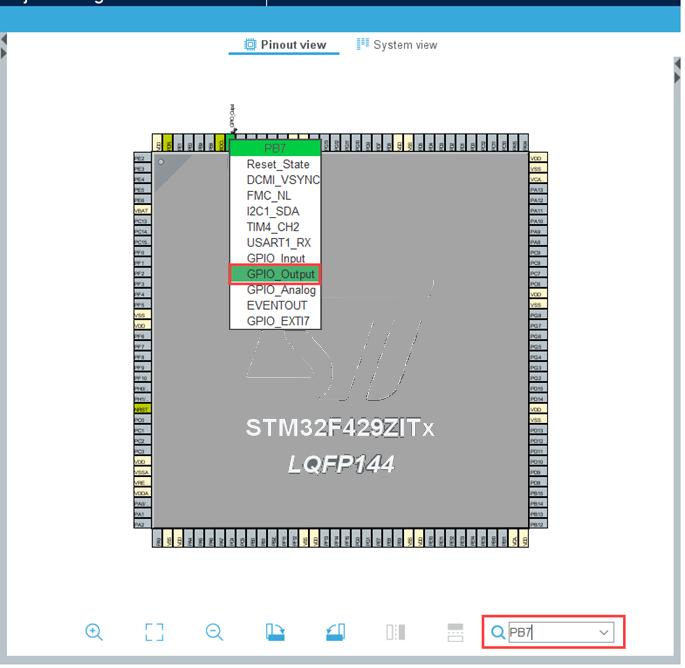Open the pin search dropdown arrow
Screen dimensions: 685x668
(x=604, y=632)
